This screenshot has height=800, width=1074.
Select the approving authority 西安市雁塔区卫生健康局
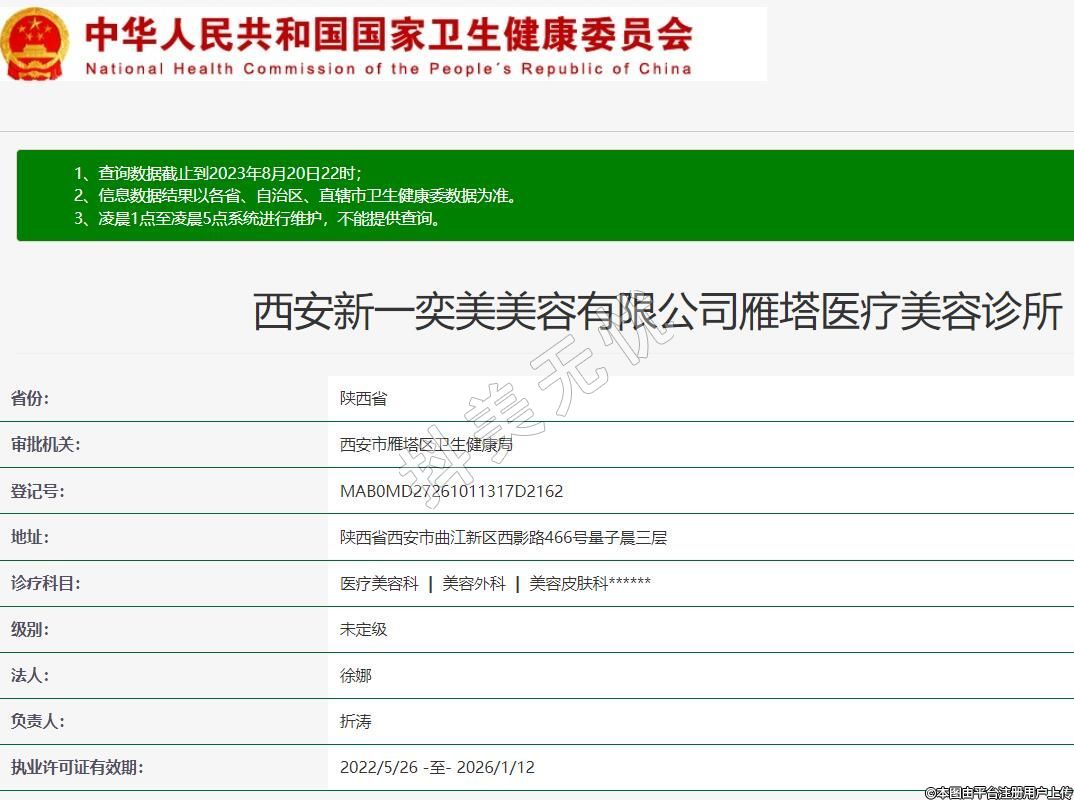click(x=426, y=445)
